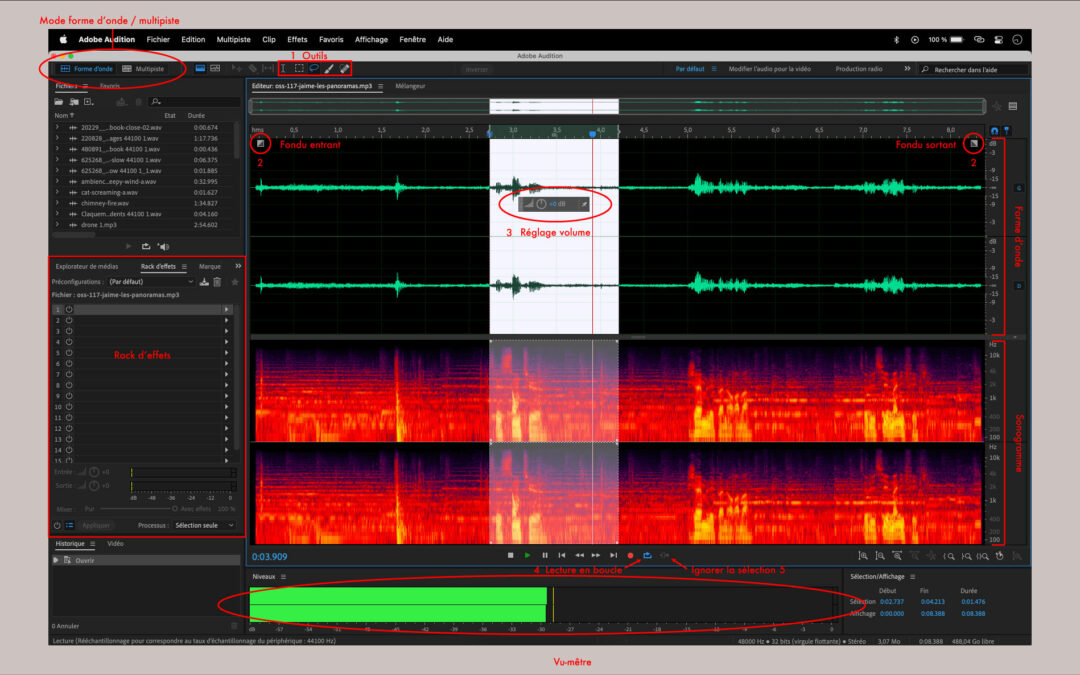
Task: Toggle power for effect slot 1
Action: [x=69, y=310]
